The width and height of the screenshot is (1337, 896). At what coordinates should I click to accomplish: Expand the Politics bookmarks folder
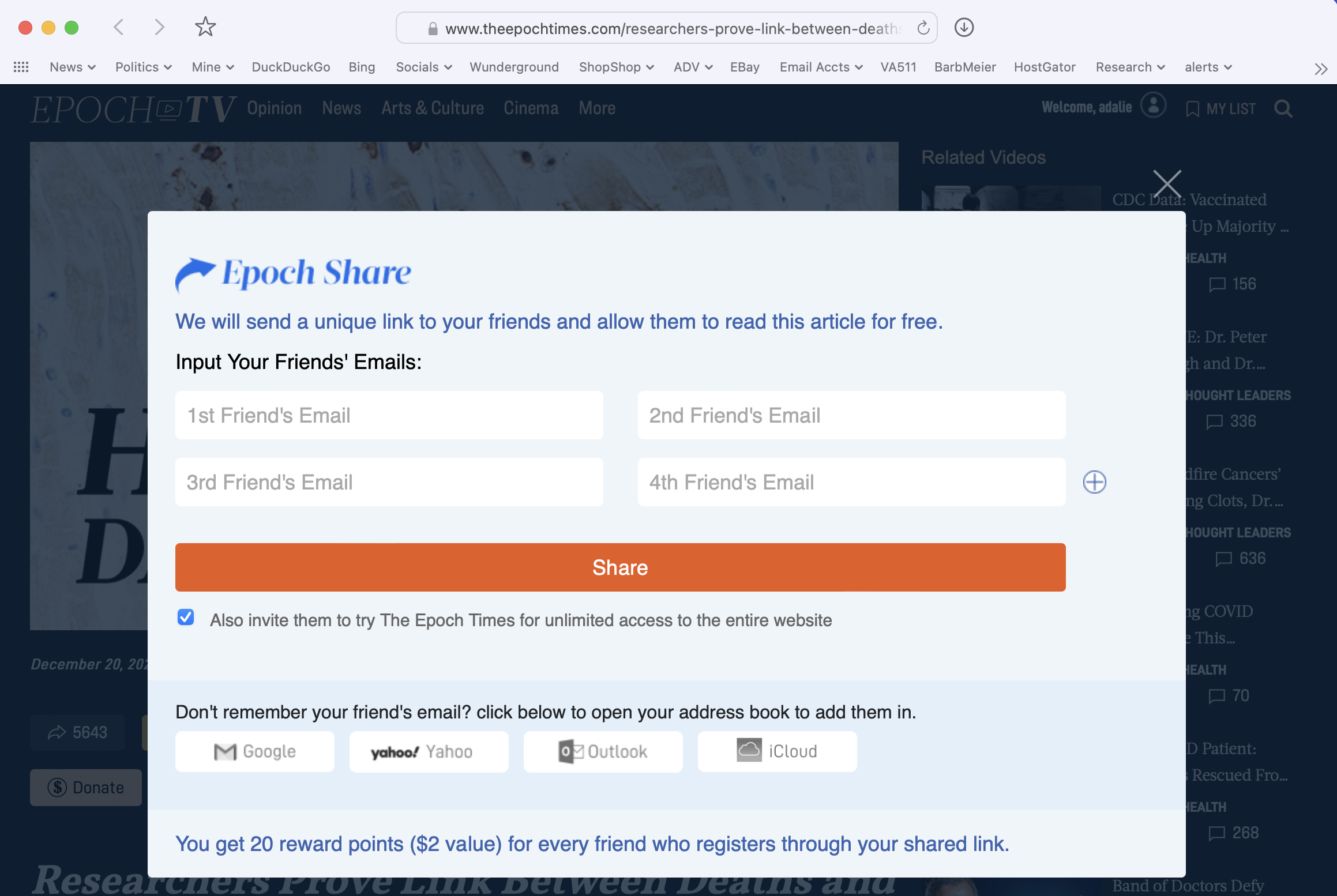coord(144,67)
